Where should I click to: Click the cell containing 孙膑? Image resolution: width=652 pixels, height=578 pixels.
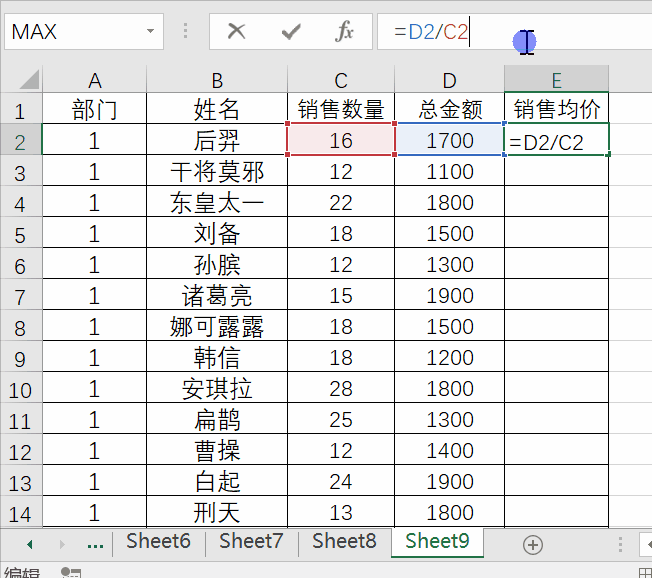(217, 264)
